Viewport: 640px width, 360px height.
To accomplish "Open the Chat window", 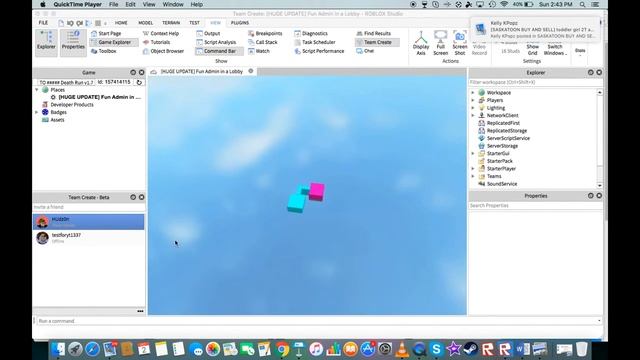I will pyautogui.click(x=365, y=51).
